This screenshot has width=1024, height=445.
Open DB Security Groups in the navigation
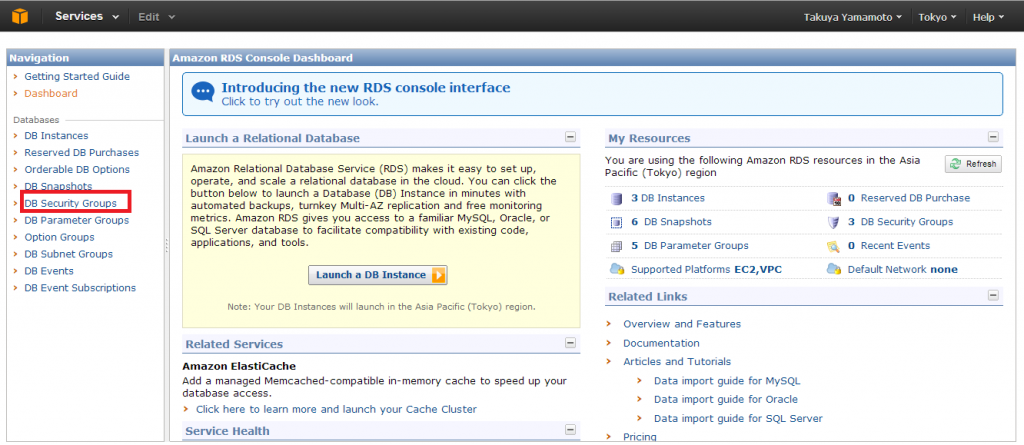tap(71, 203)
